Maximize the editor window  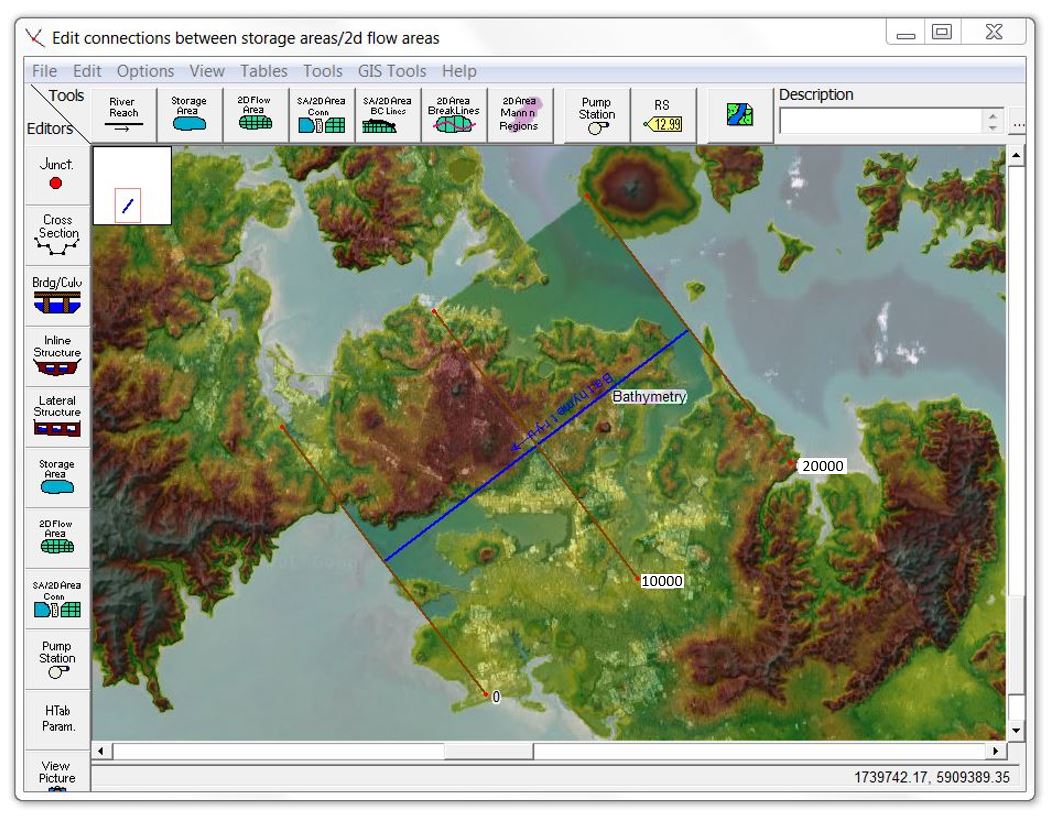click(942, 32)
